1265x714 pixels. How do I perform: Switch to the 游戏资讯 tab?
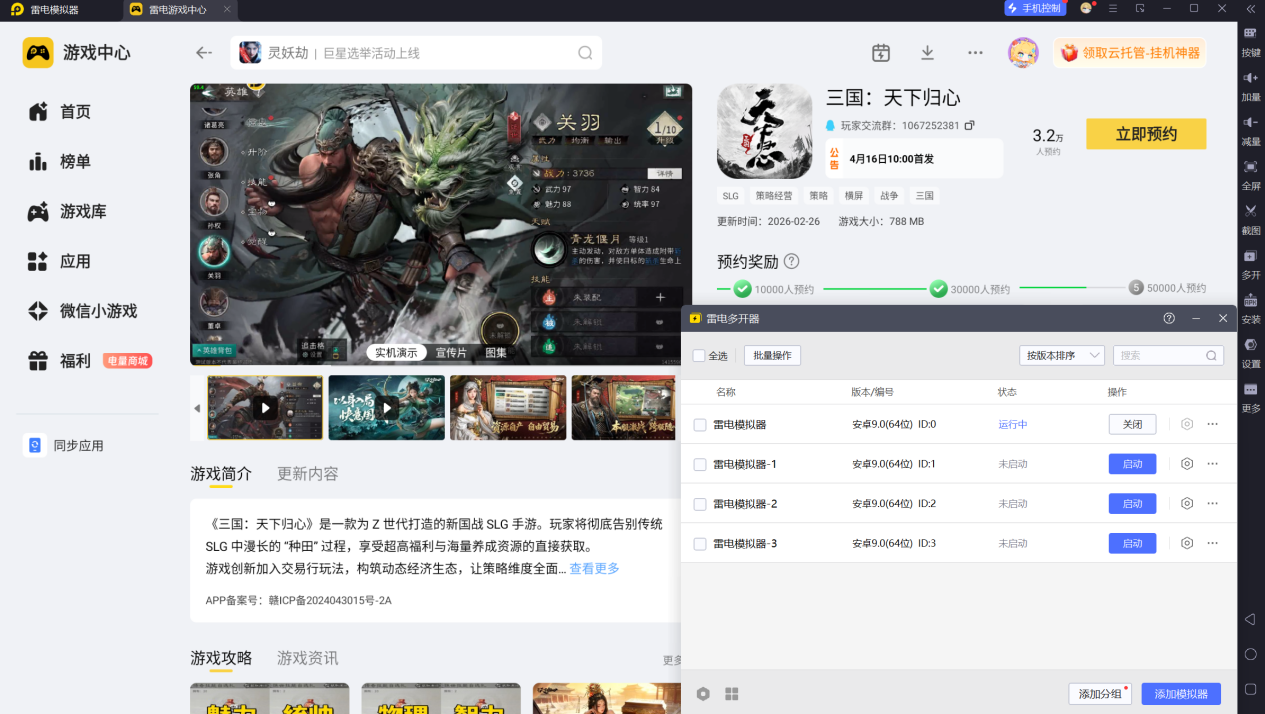308,658
